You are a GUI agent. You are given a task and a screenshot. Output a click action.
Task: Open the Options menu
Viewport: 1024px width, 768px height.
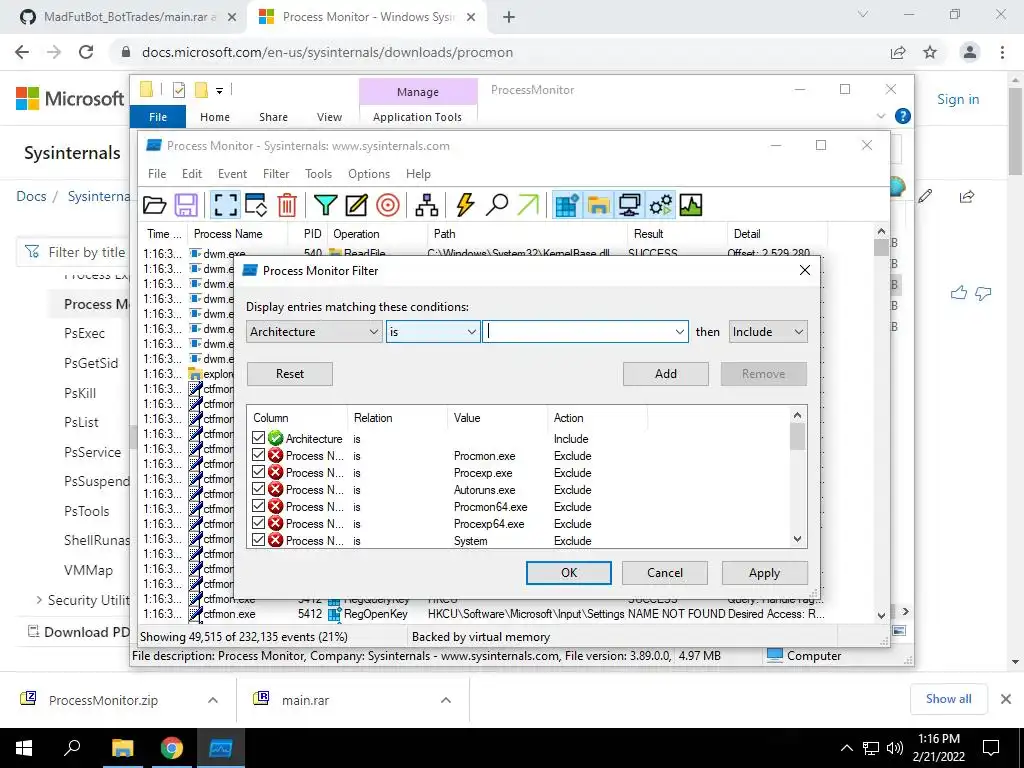pos(369,174)
